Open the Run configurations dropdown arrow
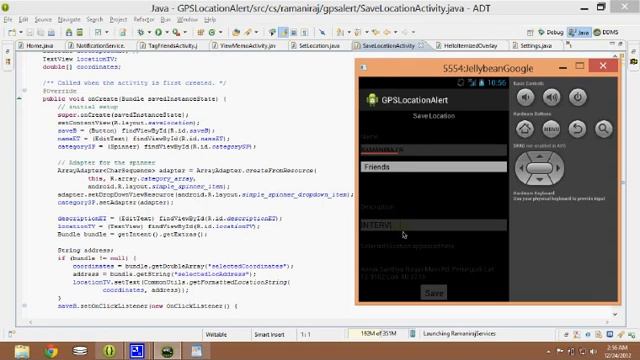640x360 pixels. point(167,32)
